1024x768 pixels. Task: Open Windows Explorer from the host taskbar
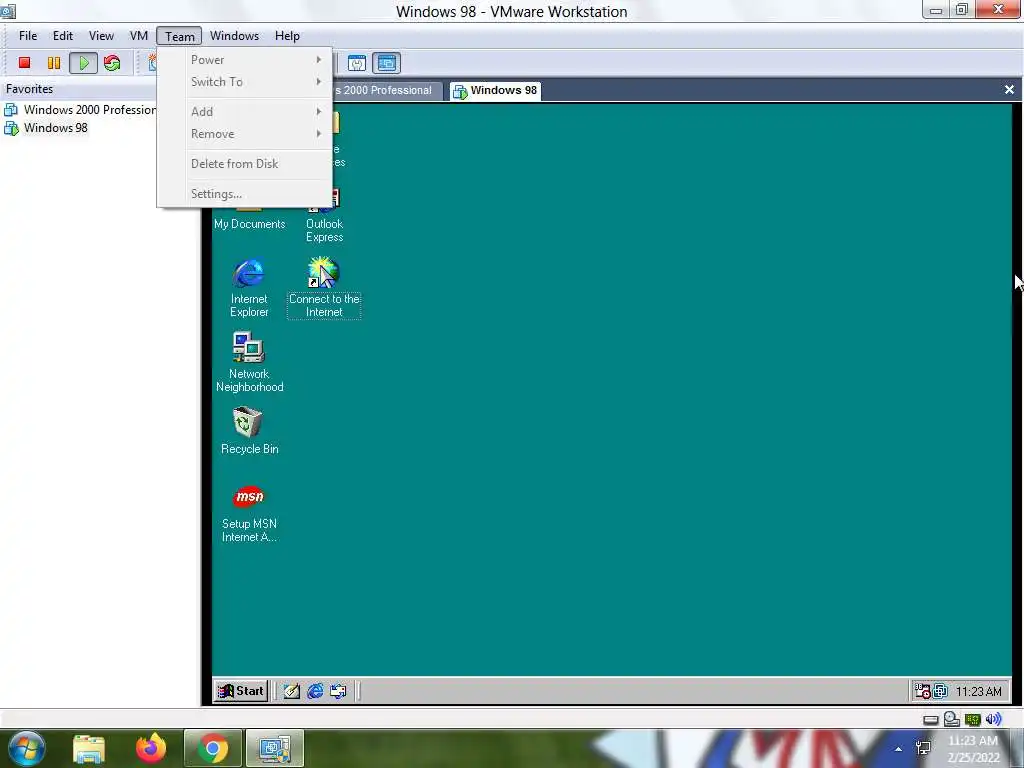pos(89,748)
